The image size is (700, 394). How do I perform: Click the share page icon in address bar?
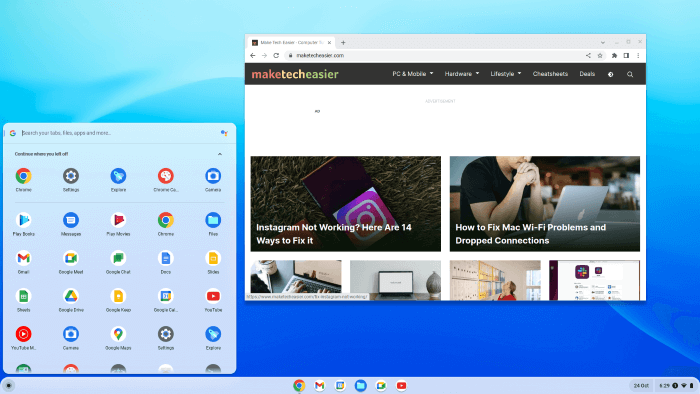click(x=588, y=55)
